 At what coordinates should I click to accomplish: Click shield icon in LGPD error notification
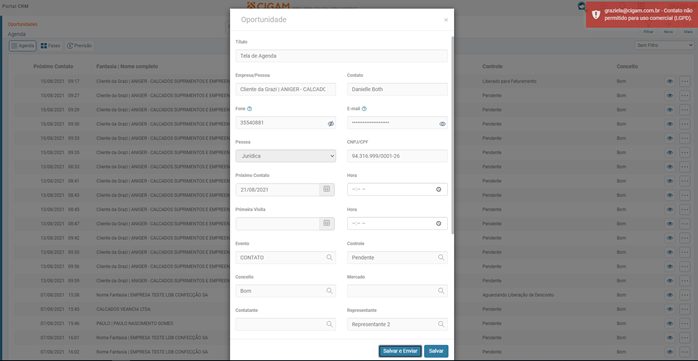(x=596, y=15)
